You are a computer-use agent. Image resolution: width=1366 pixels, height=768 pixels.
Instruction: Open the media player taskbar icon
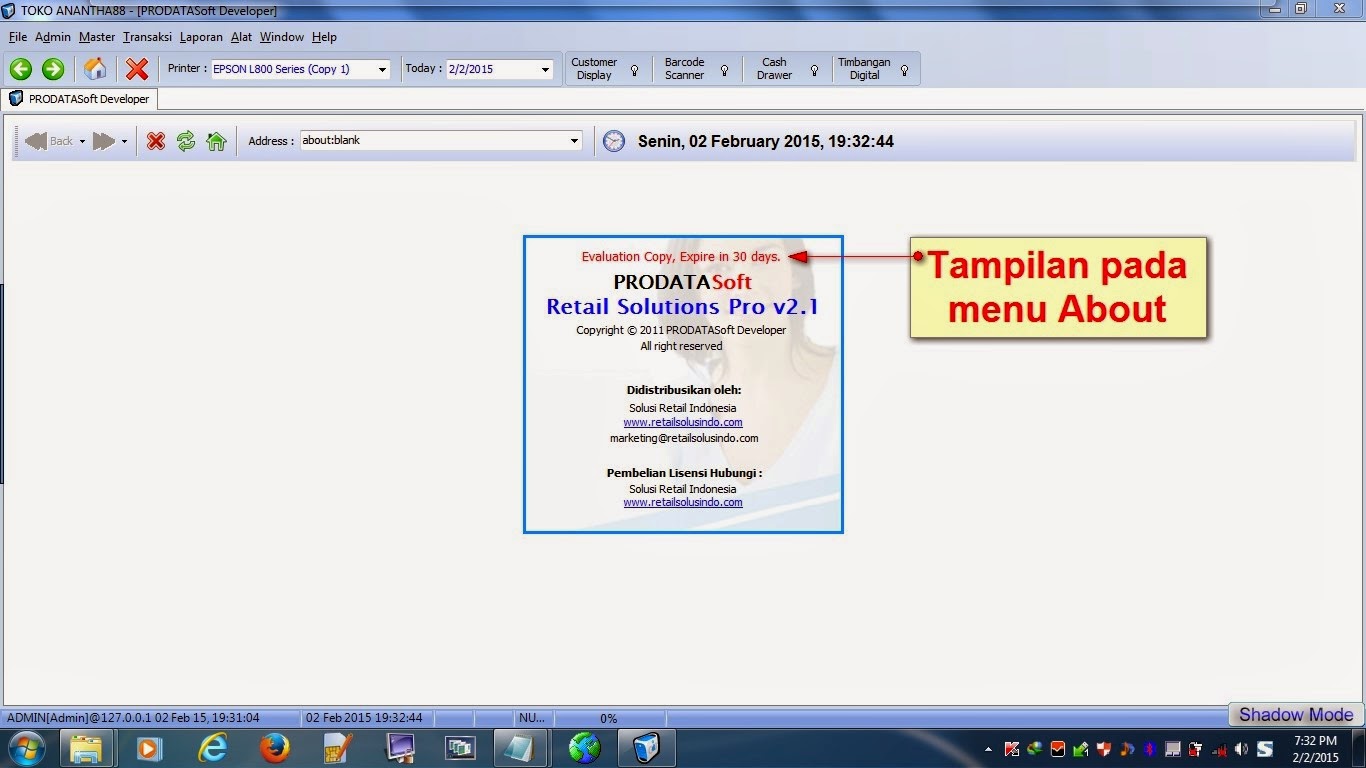click(149, 748)
